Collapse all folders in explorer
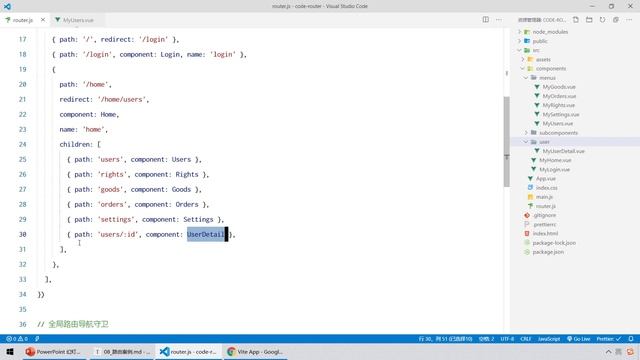Screen dimensions: 640x360 tap(616, 20)
